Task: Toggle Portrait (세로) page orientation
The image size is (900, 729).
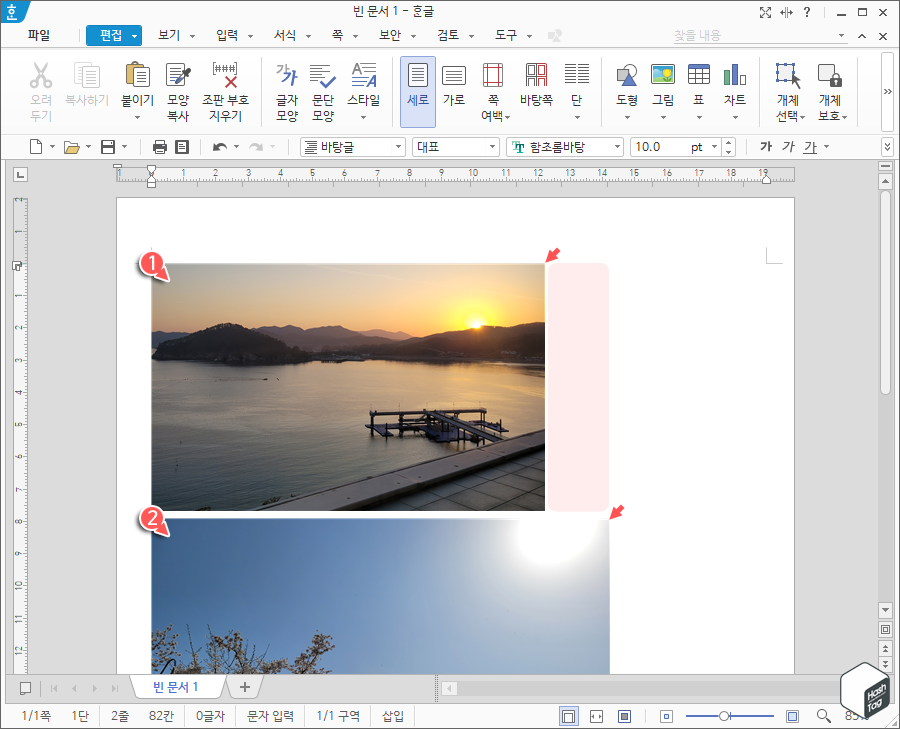Action: pyautogui.click(x=418, y=92)
